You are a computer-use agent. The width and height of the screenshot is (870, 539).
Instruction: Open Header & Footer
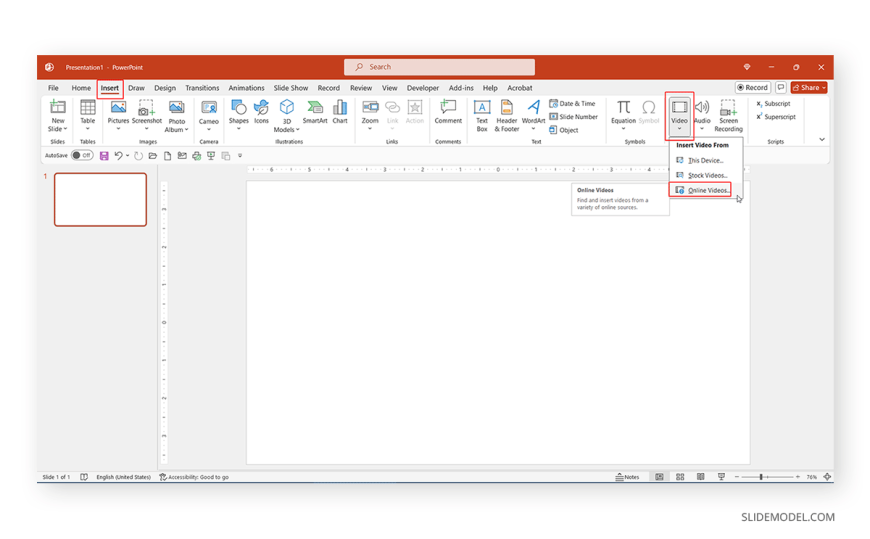coord(507,115)
